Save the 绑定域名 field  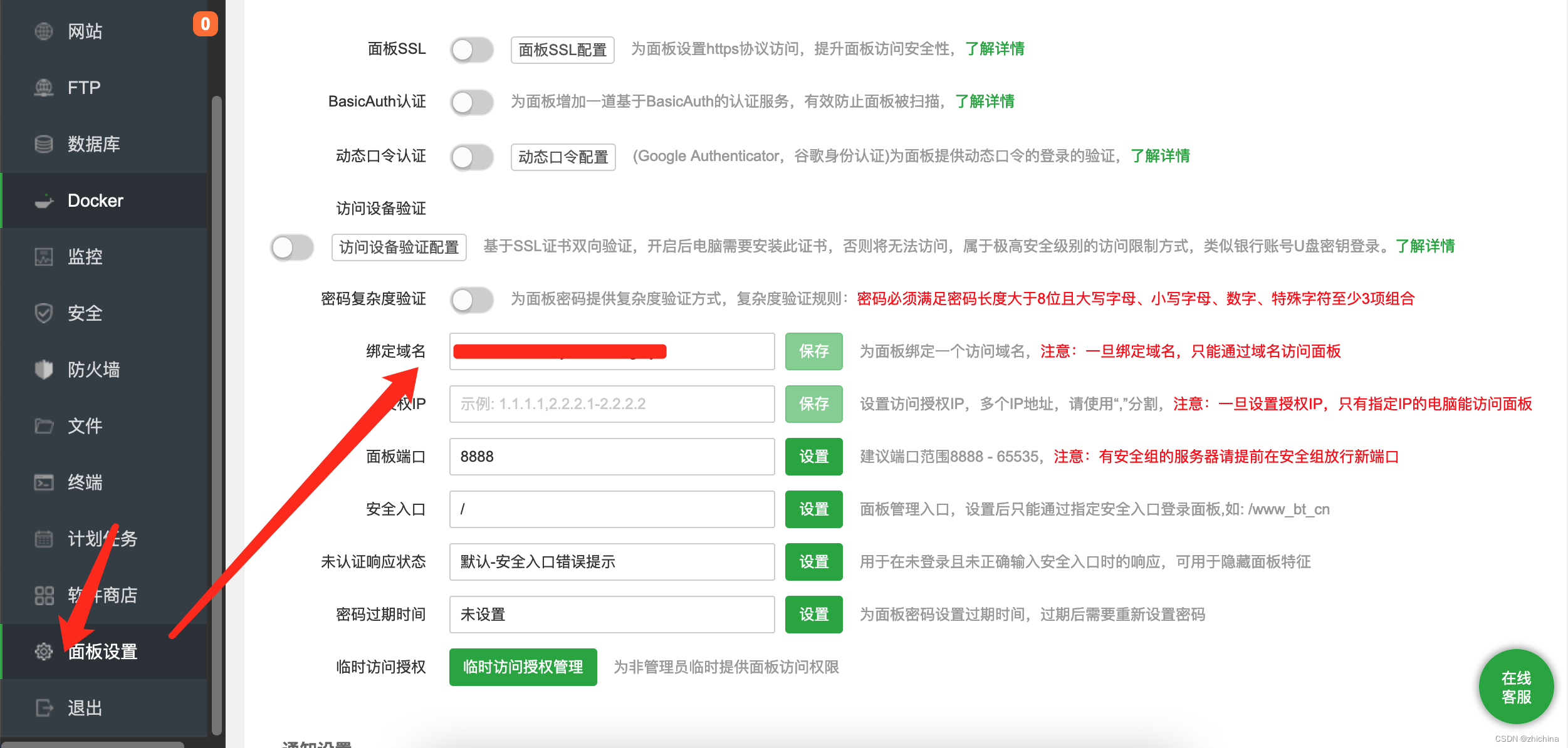pos(813,351)
